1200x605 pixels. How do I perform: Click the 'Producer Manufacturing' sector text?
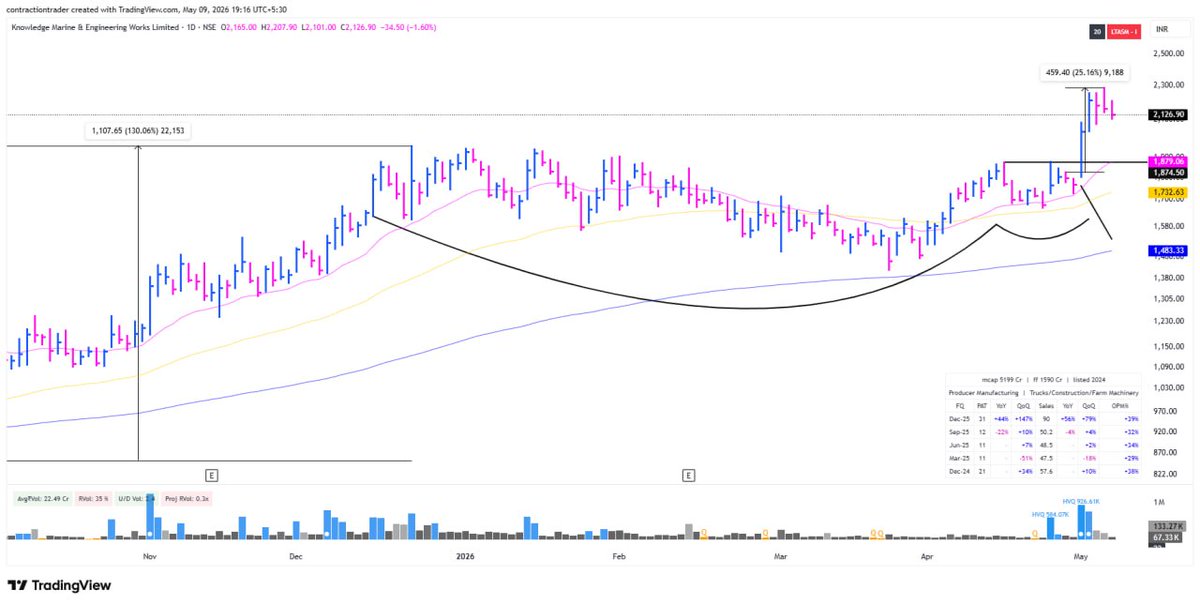click(x=986, y=393)
